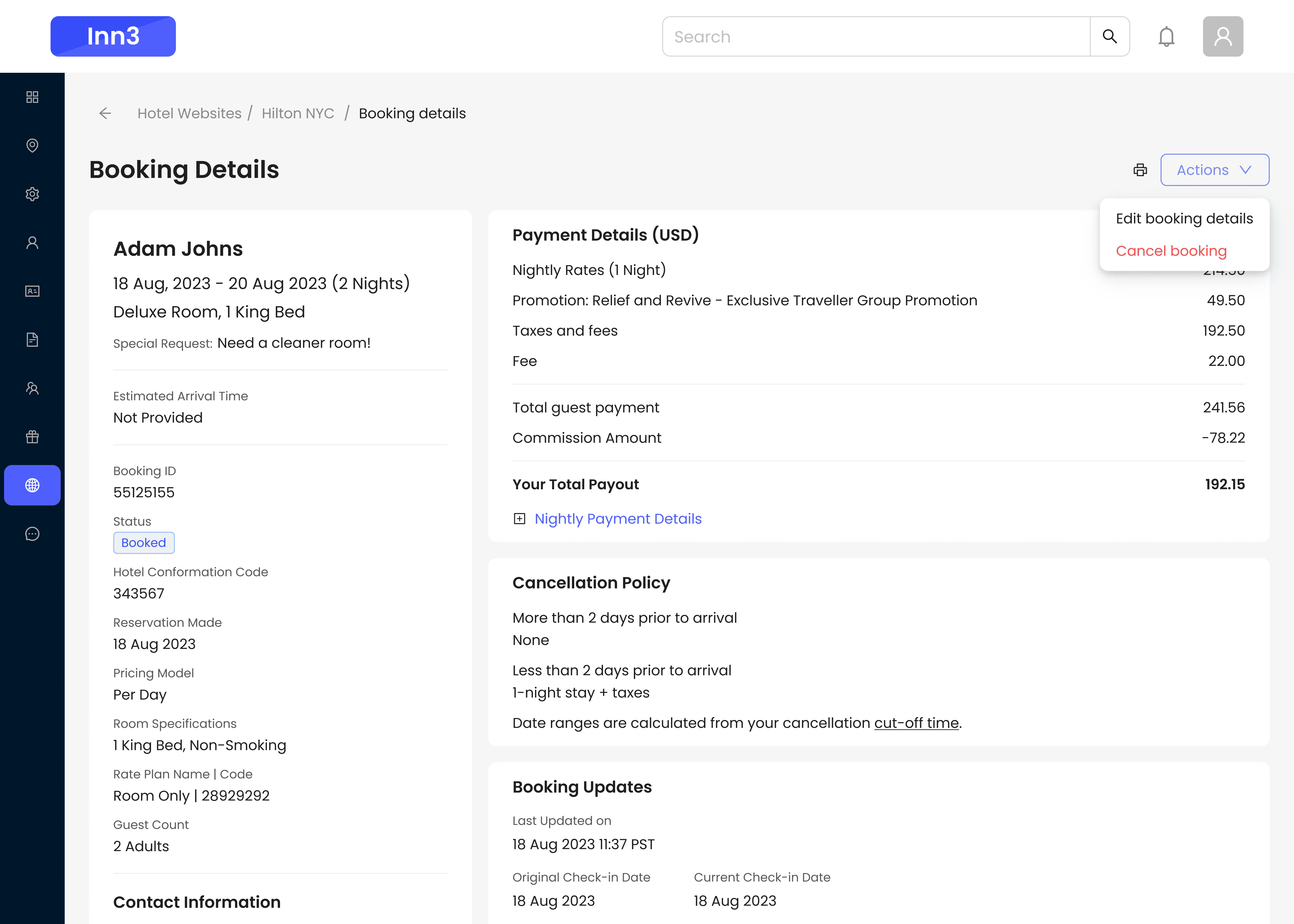Click the notification bell icon
Image resolution: width=1294 pixels, height=924 pixels.
1166,37
